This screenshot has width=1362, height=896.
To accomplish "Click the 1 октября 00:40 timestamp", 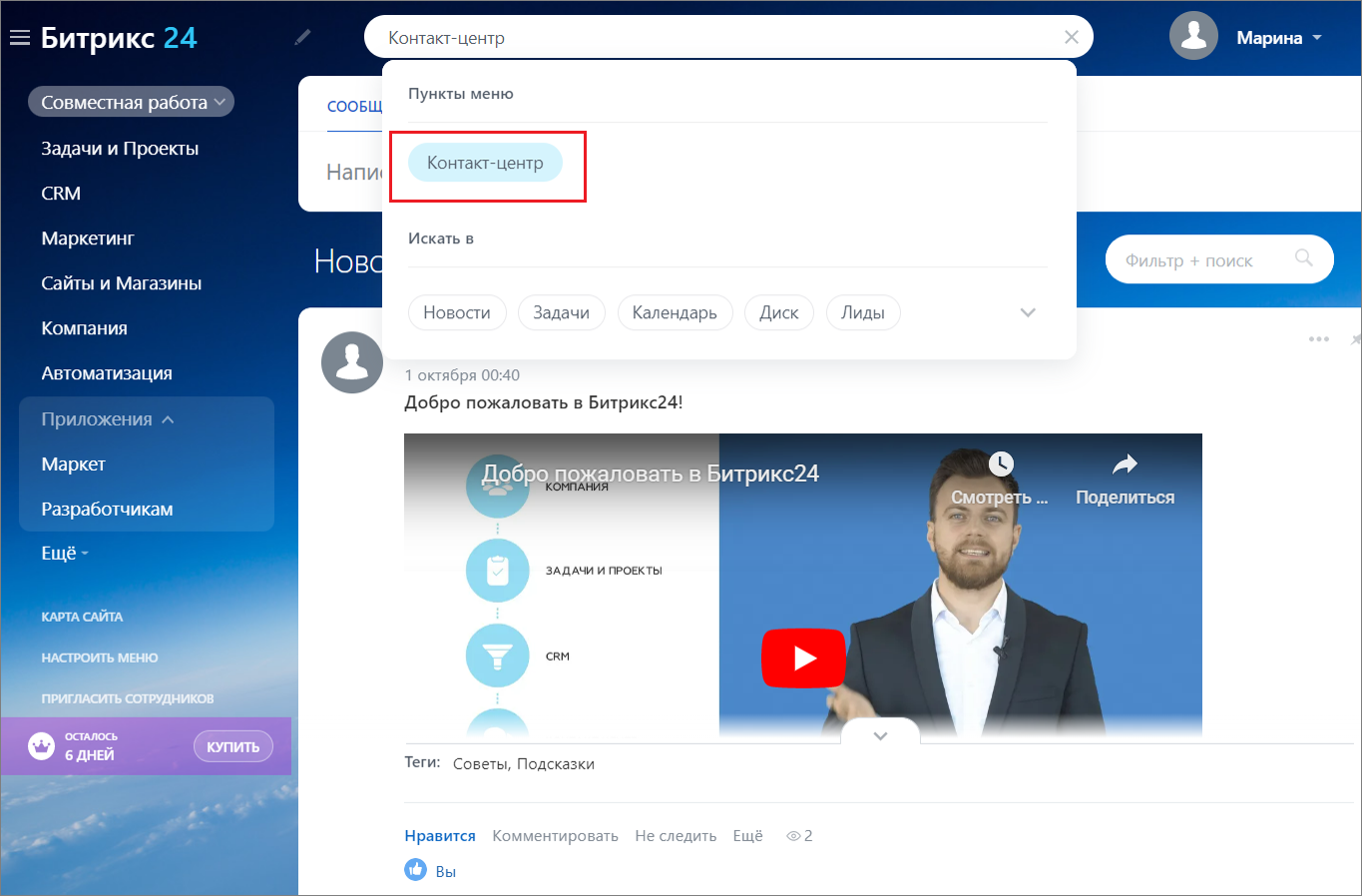I will tap(462, 375).
